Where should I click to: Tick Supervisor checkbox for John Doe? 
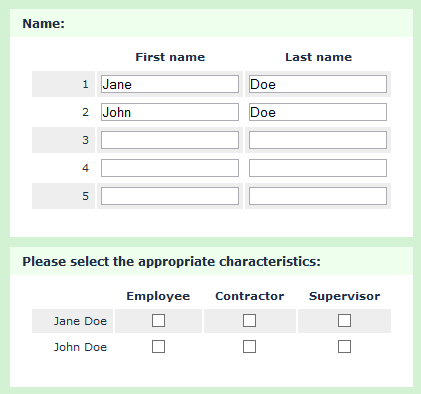point(344,347)
